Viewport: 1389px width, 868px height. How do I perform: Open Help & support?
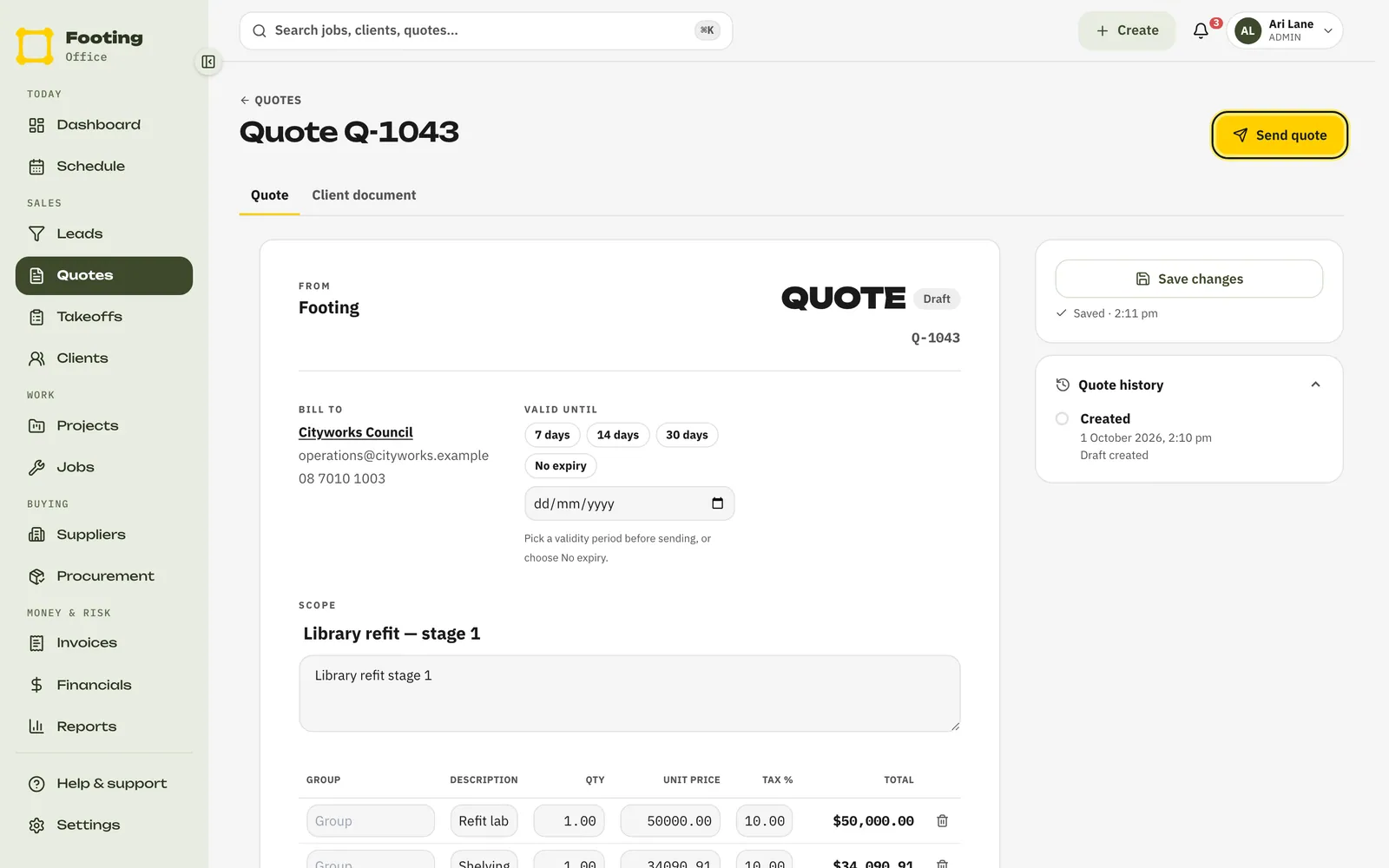[x=104, y=784]
